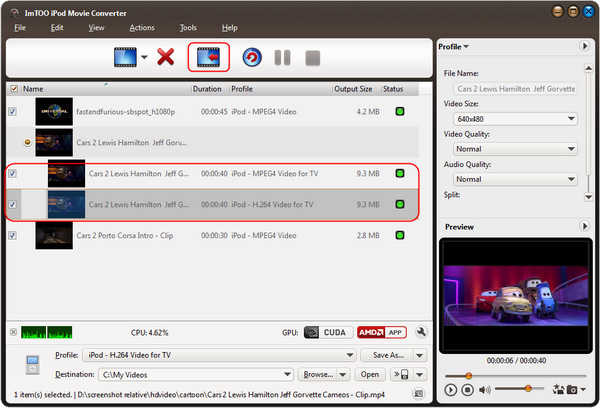Click the preview seek slider
Viewport: 600px width, 408px height.
tap(515, 376)
